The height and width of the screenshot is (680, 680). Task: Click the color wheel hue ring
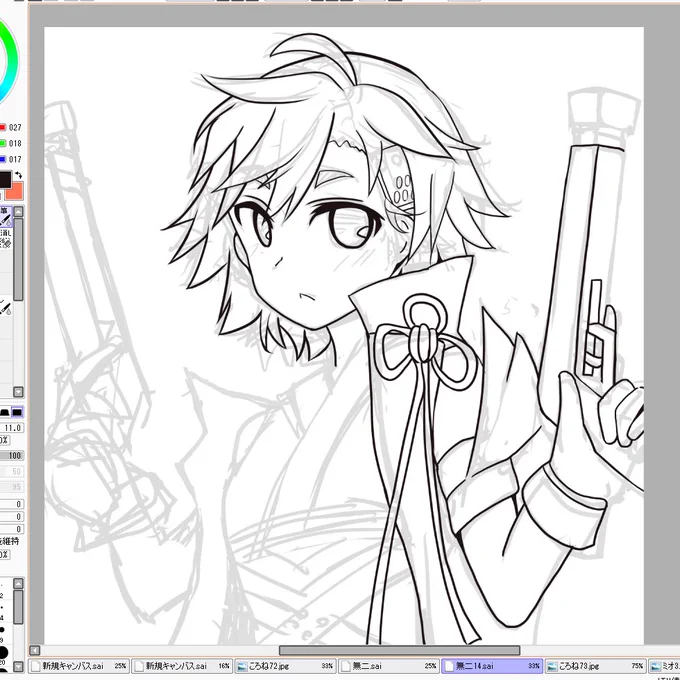13,61
